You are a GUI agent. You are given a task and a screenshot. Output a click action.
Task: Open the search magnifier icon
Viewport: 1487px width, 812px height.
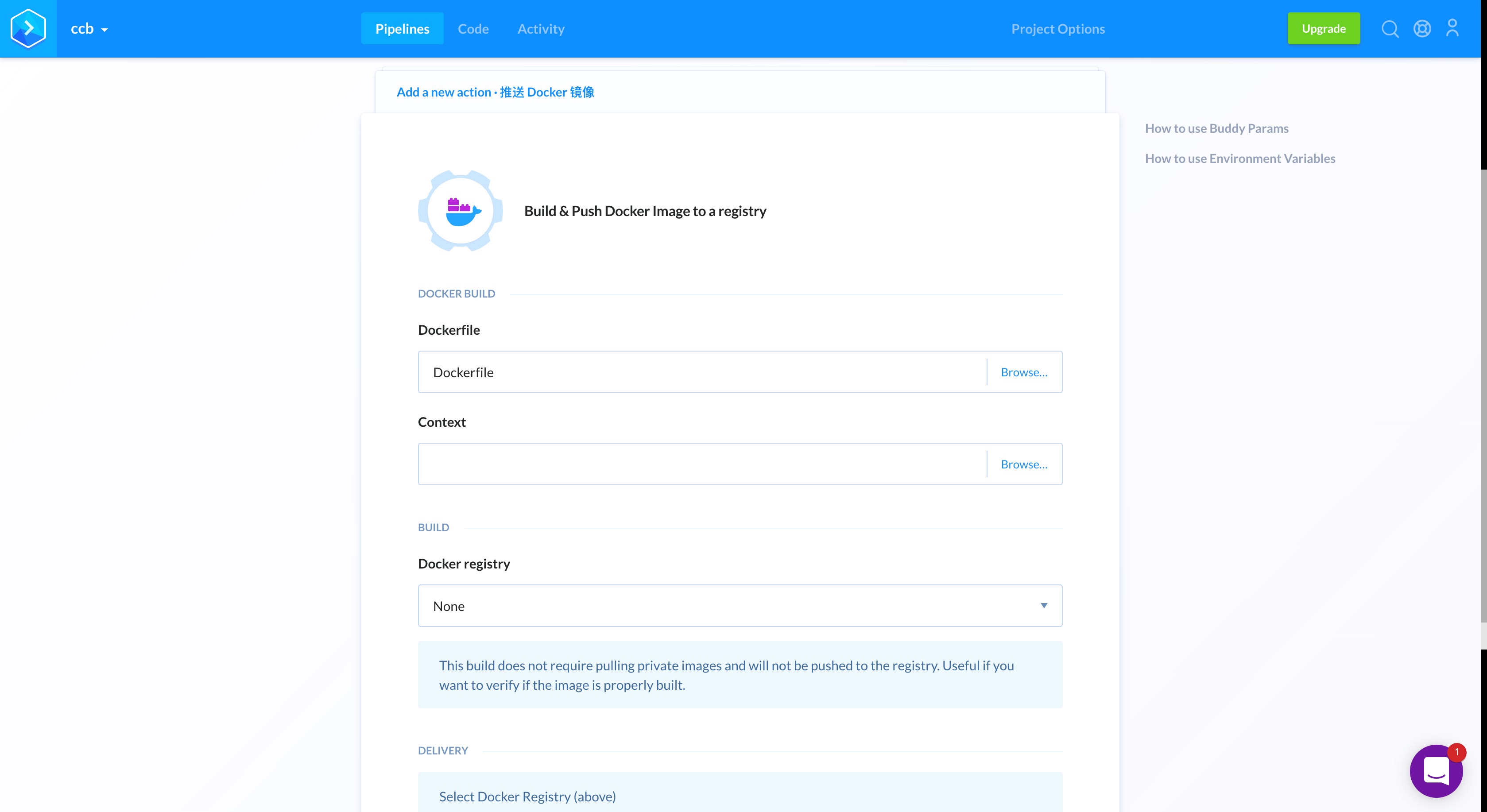click(x=1390, y=28)
